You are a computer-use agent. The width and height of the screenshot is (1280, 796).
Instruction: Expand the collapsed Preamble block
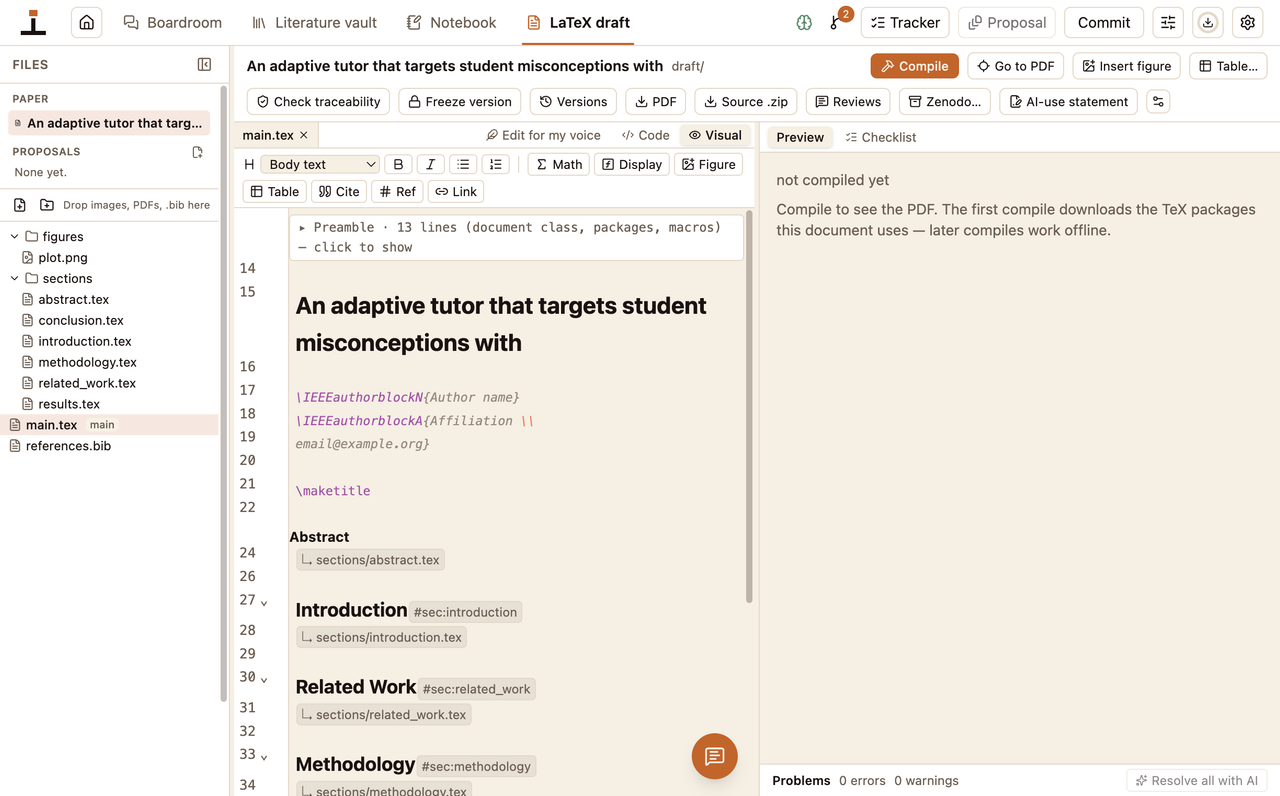coord(516,237)
